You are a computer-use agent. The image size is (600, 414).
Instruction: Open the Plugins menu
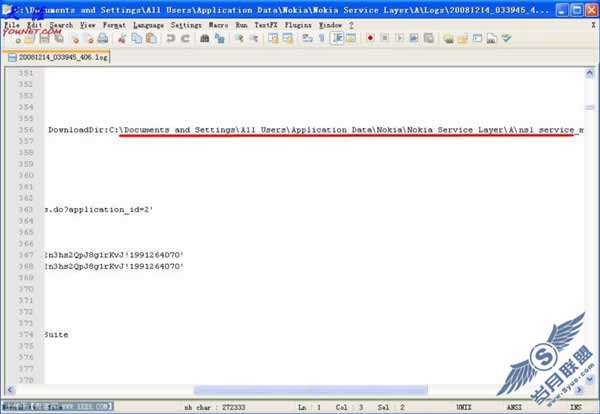coord(298,25)
